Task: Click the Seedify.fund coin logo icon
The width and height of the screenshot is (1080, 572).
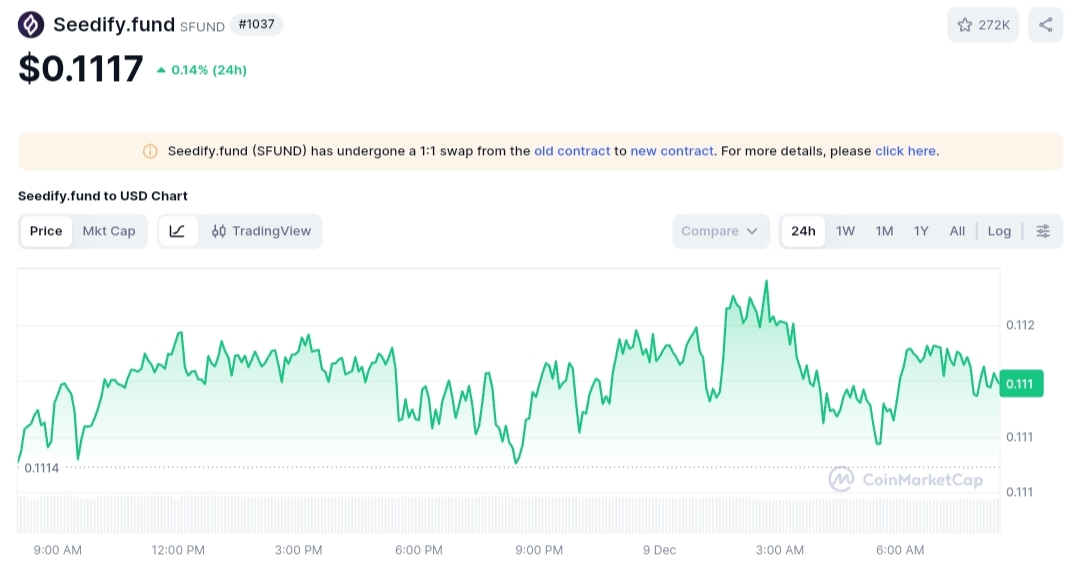Action: [30, 25]
